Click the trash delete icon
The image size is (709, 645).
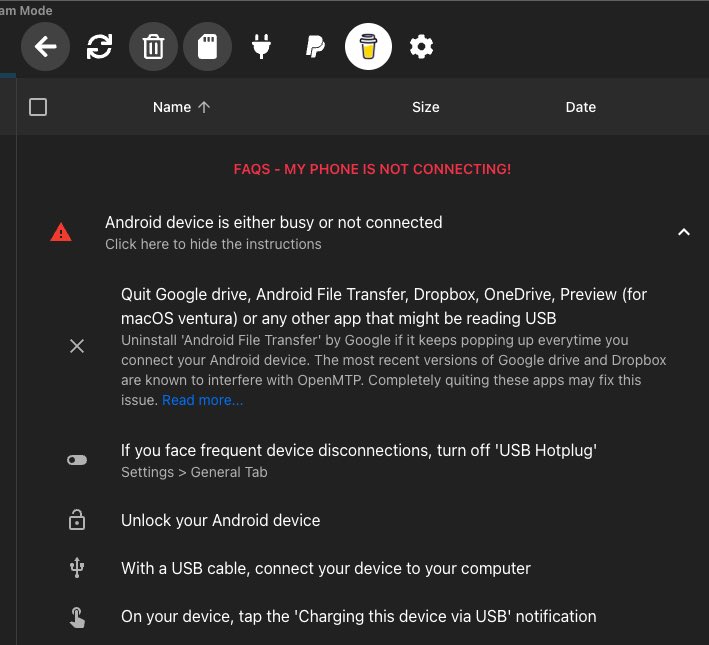[153, 47]
